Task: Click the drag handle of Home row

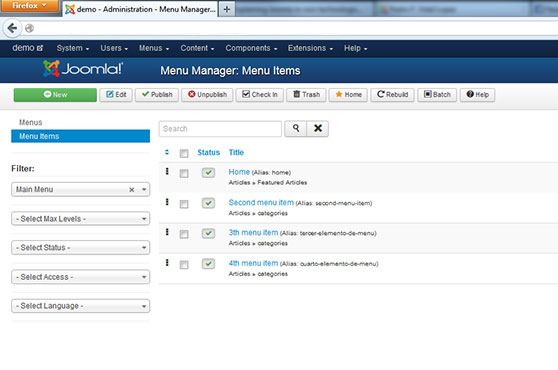Action: point(167,171)
